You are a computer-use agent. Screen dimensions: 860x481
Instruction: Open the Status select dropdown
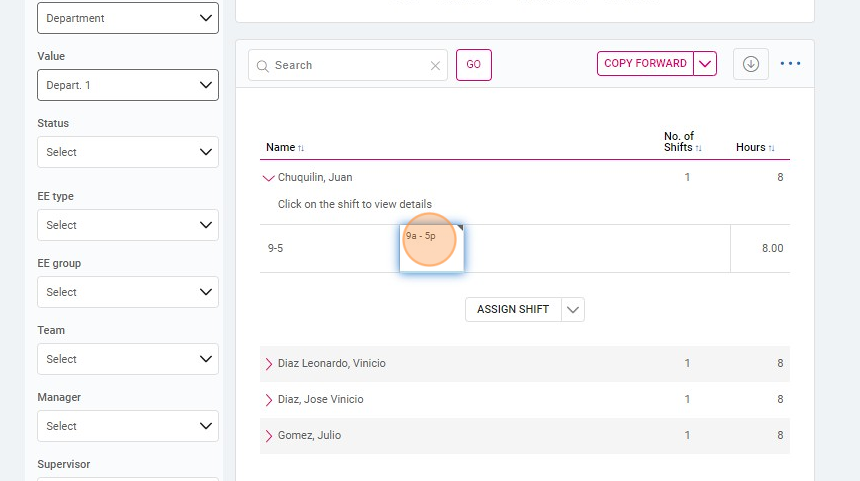tap(128, 152)
